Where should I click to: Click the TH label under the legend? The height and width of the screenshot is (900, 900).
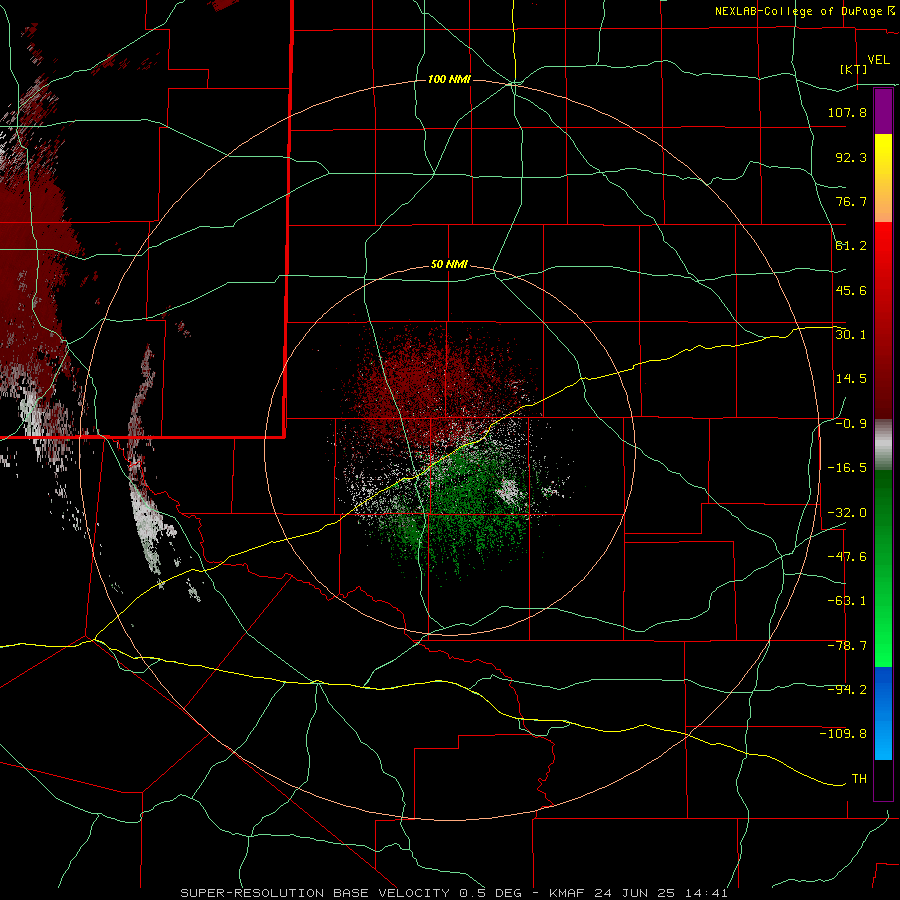(x=859, y=778)
